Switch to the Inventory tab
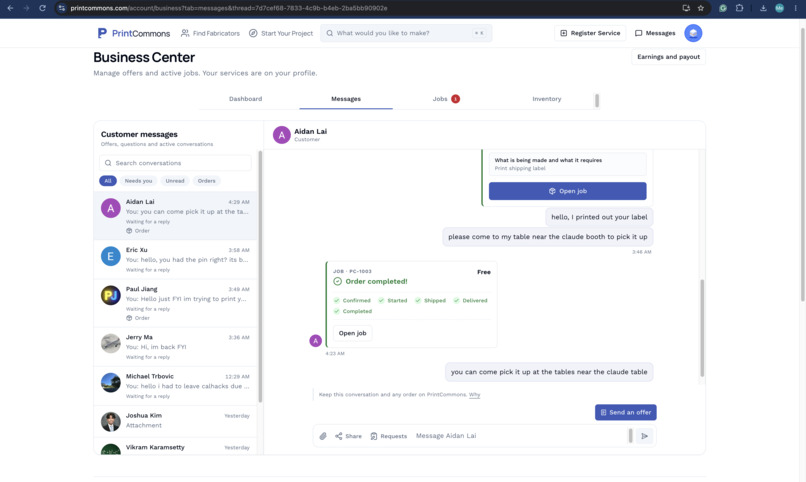The height and width of the screenshot is (482, 806). [x=546, y=99]
